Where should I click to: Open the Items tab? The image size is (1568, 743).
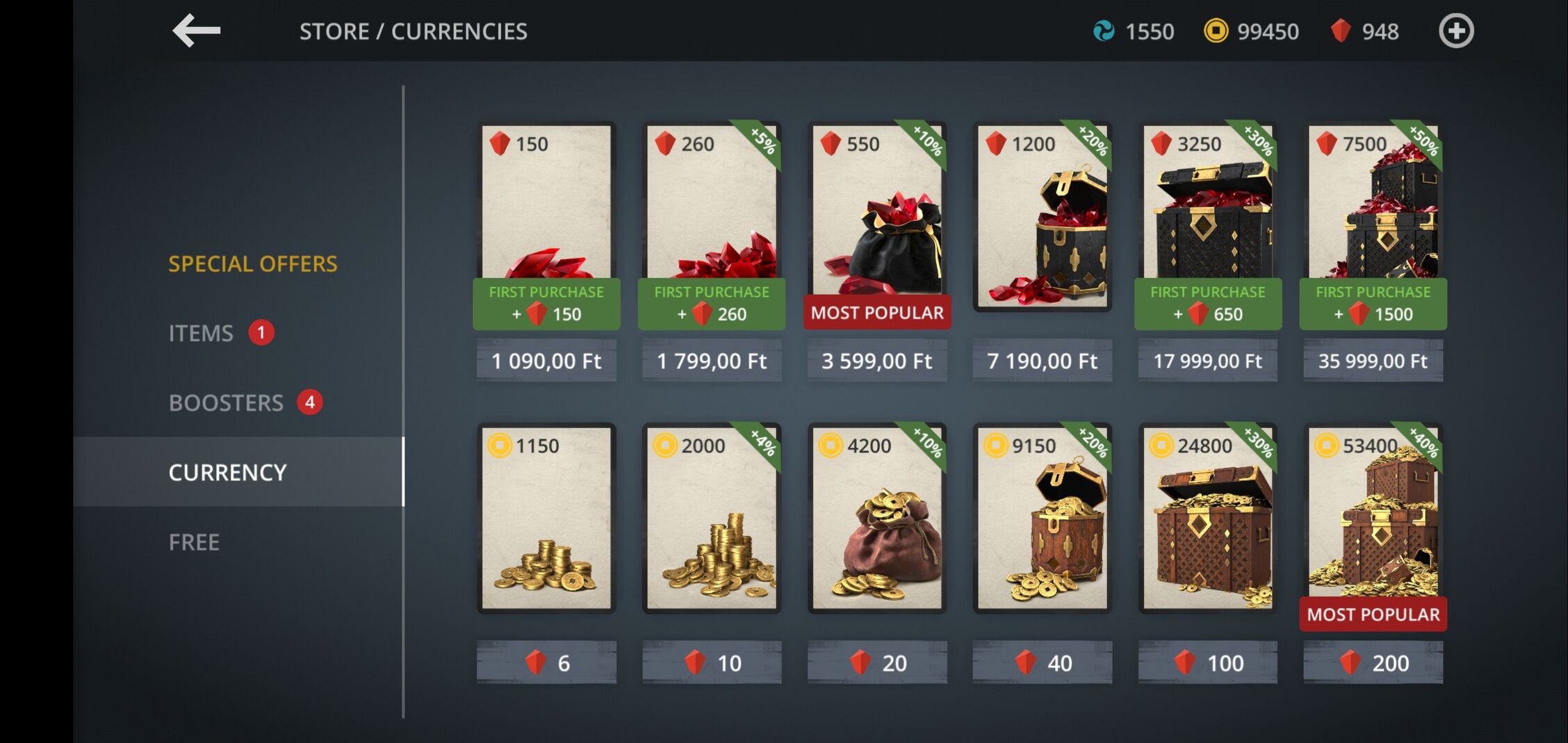pyautogui.click(x=201, y=334)
